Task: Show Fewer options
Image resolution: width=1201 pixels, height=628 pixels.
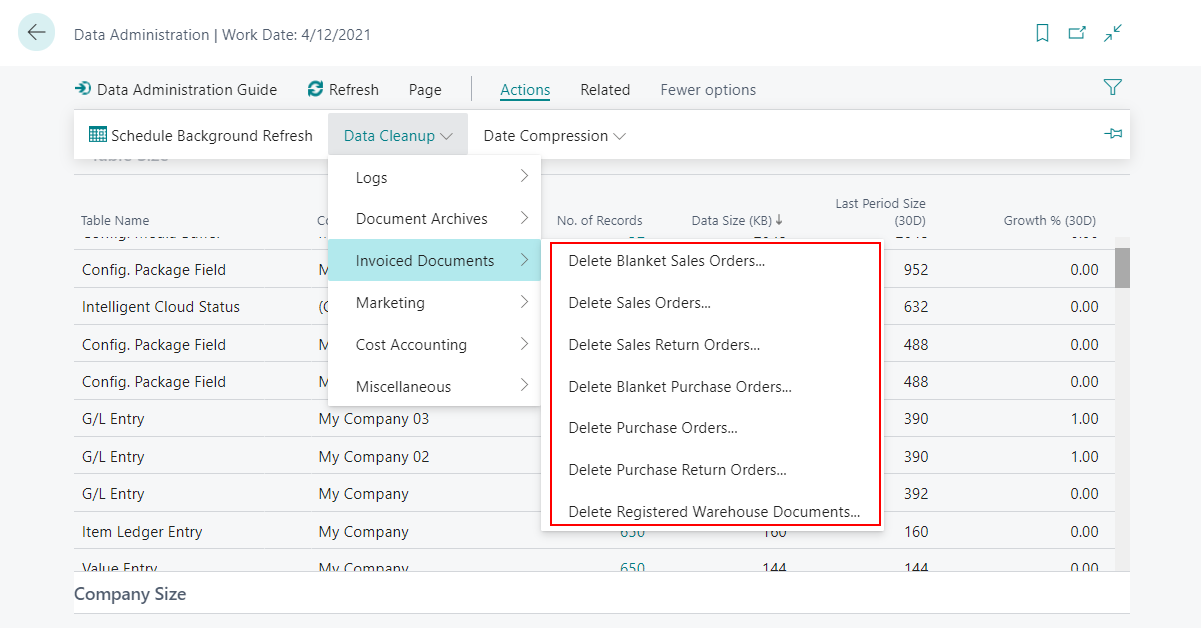Action: [x=707, y=89]
